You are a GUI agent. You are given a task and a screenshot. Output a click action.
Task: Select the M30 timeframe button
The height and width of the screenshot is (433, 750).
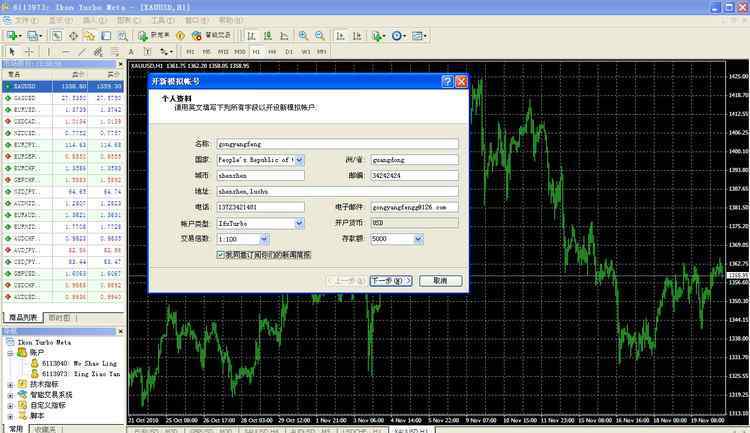coord(240,52)
